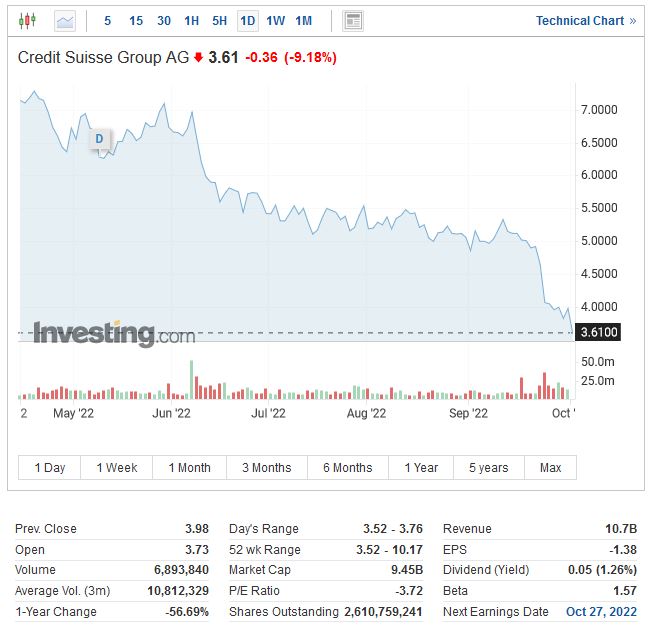Image resolution: width=654 pixels, height=641 pixels.
Task: Show the Max time range
Action: point(550,467)
